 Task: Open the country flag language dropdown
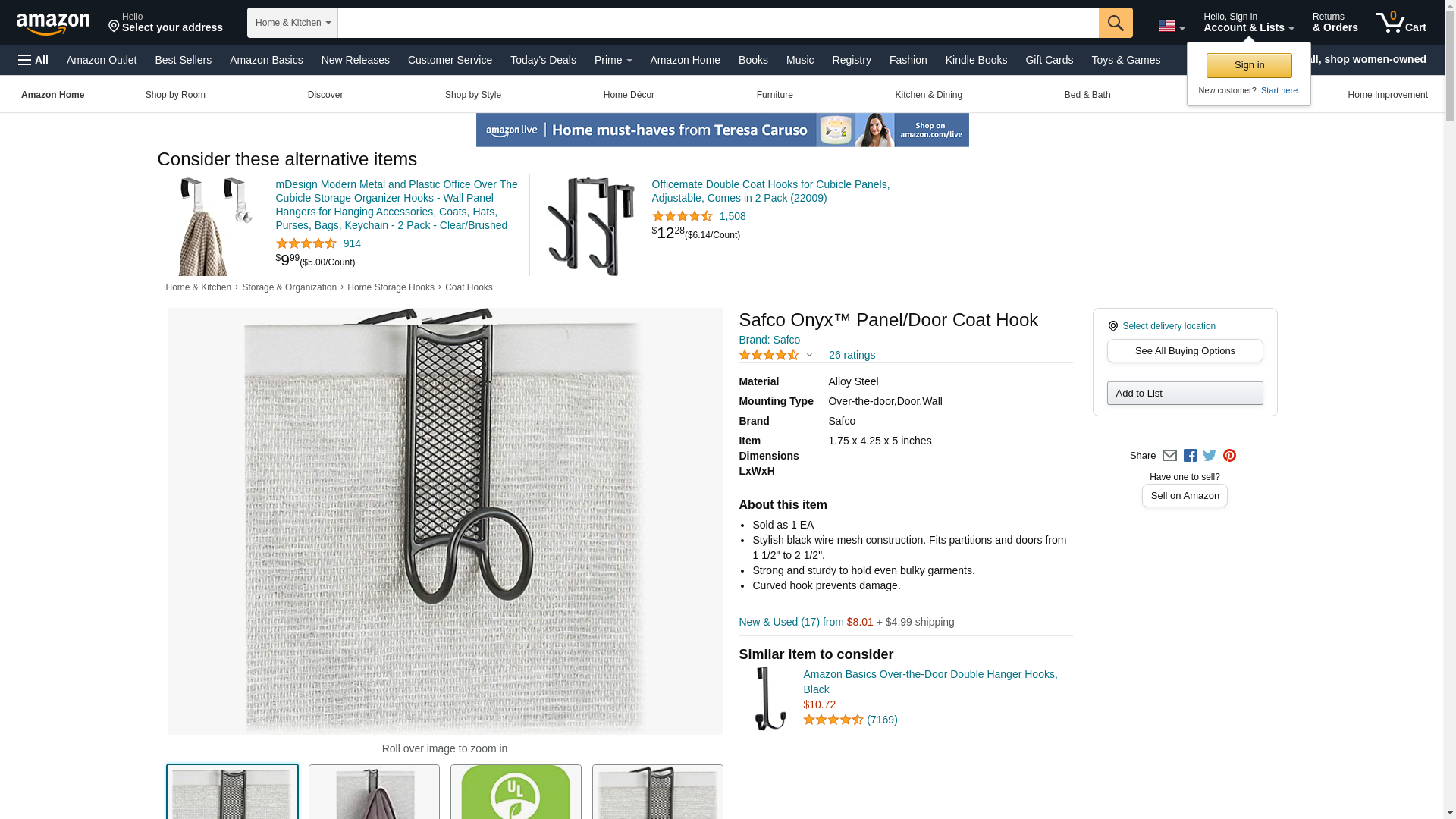click(x=1172, y=26)
